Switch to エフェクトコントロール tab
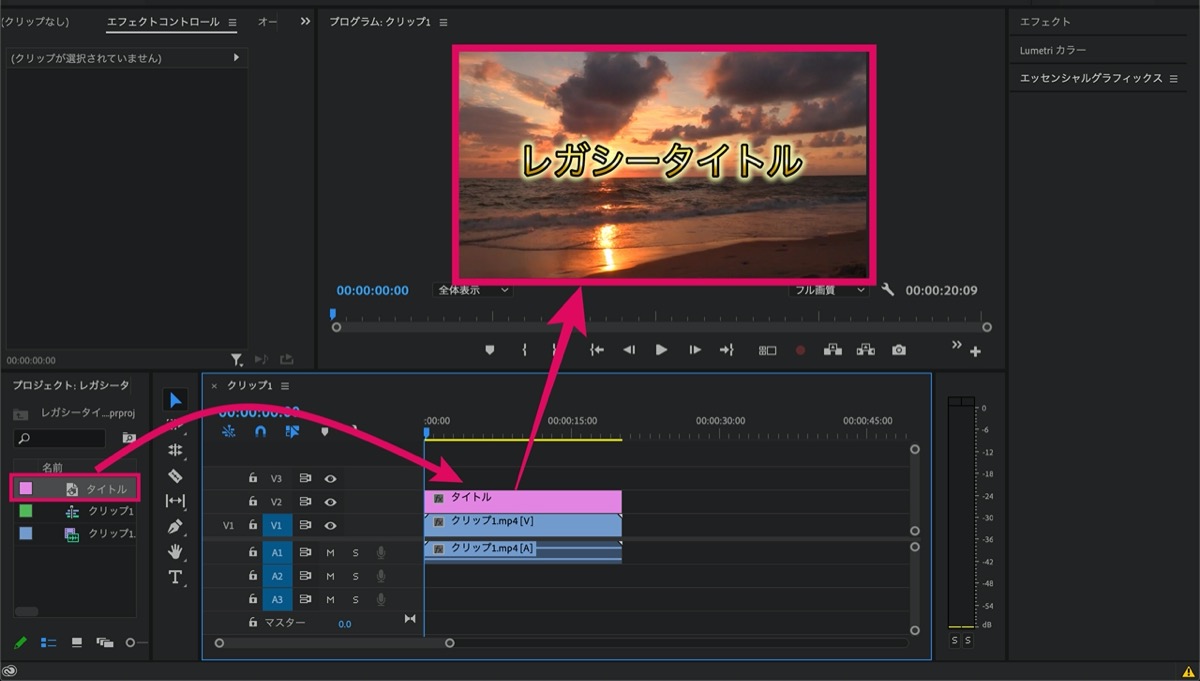The width and height of the screenshot is (1200, 681). 163,22
